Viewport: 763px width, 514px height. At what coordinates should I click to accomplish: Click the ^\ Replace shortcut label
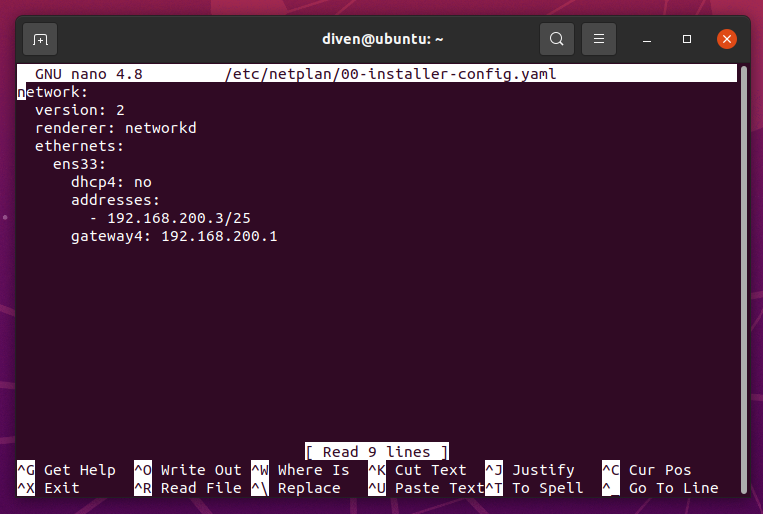point(296,488)
